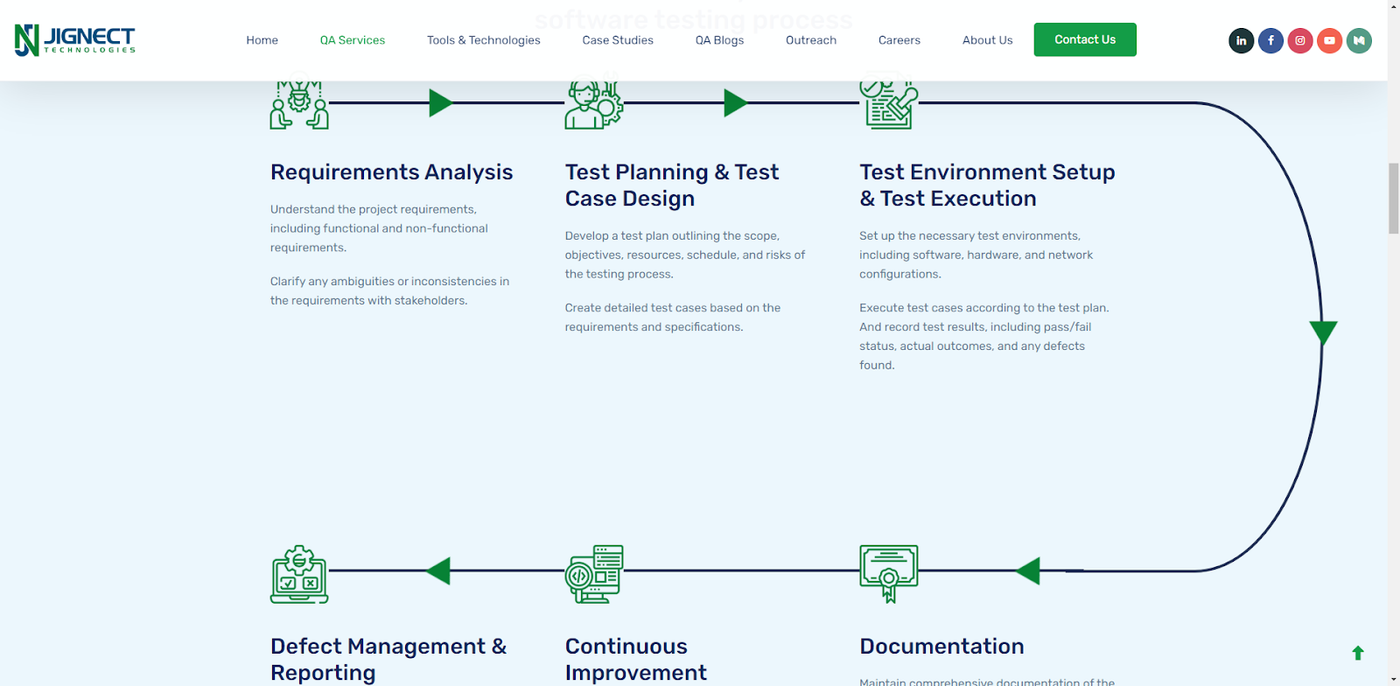The height and width of the screenshot is (686, 1400).
Task: Open the Medium social icon
Action: [1358, 41]
